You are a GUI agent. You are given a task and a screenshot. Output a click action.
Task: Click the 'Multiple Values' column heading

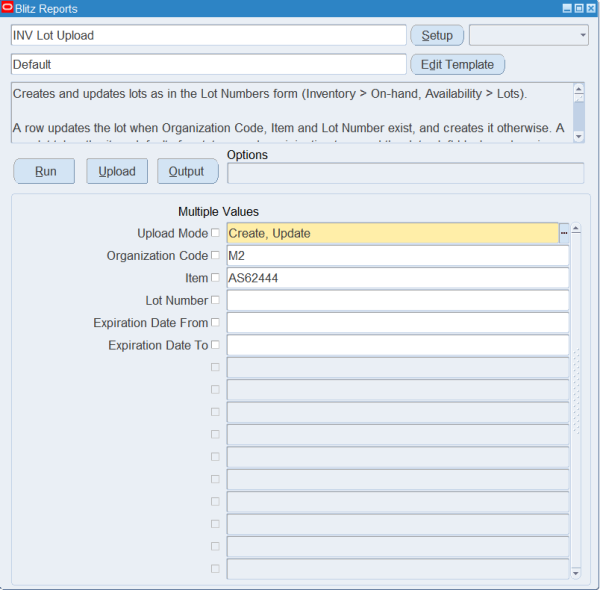218,212
